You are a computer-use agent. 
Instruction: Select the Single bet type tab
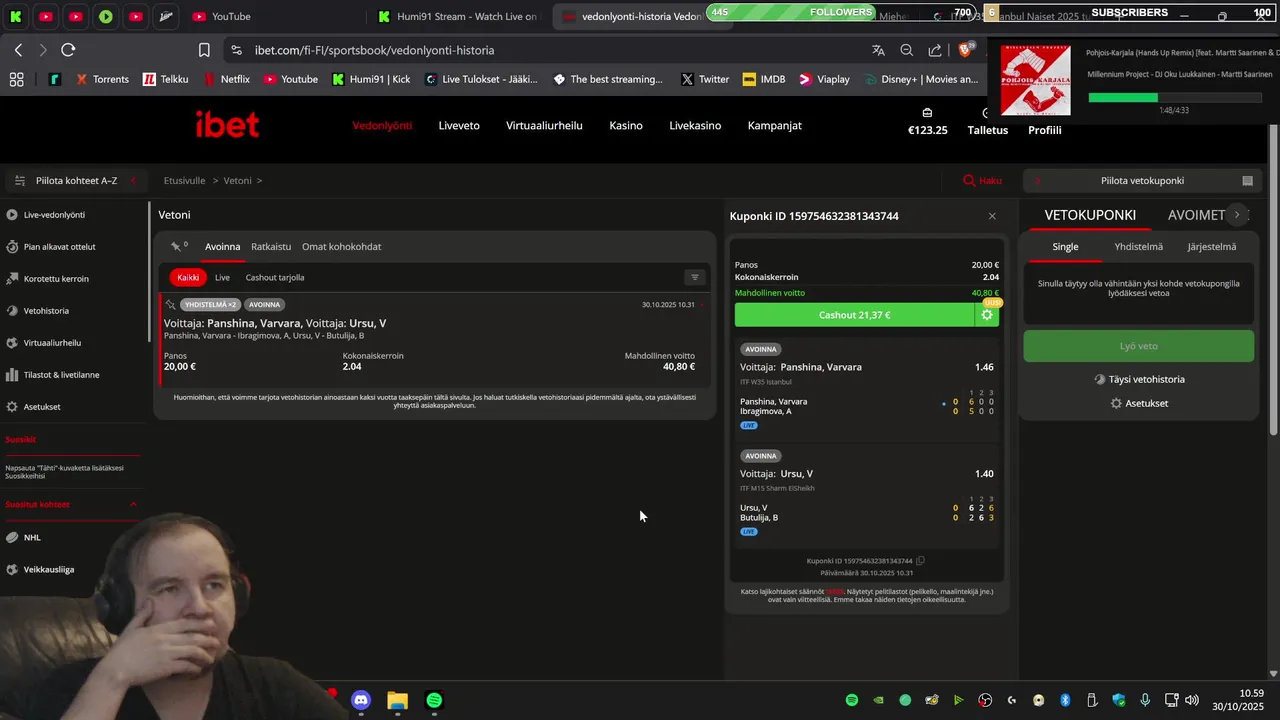[x=1065, y=247]
